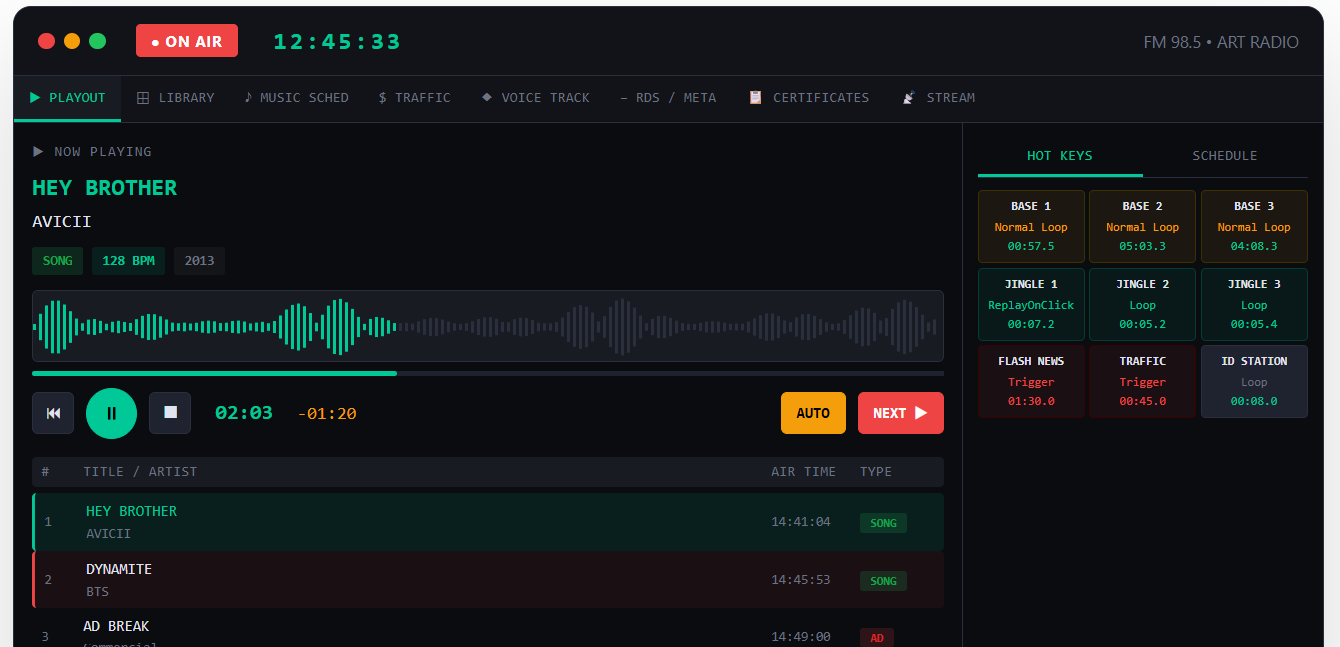Click the track progress bar under waveform
The width and height of the screenshot is (1340, 647).
click(x=488, y=373)
